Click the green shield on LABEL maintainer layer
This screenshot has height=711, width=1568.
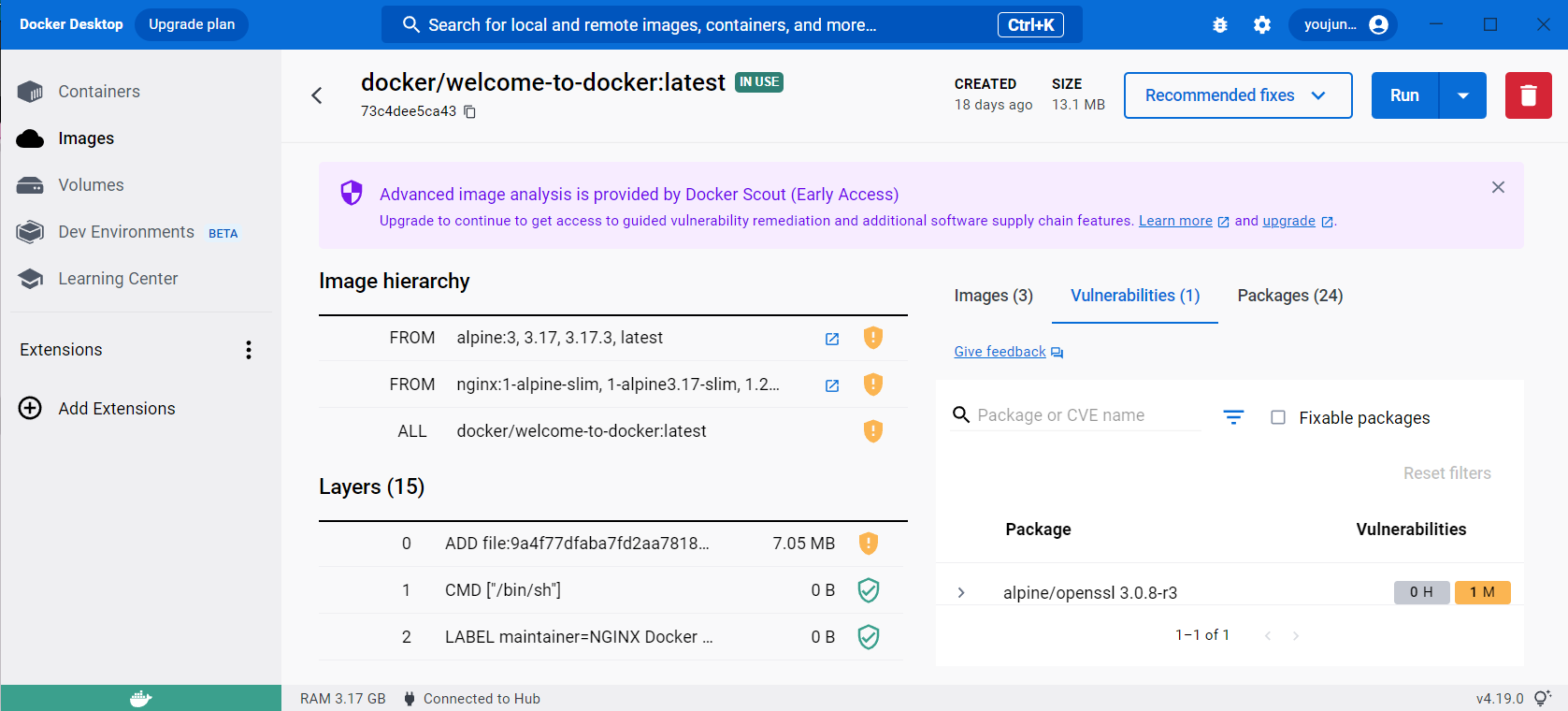point(869,637)
